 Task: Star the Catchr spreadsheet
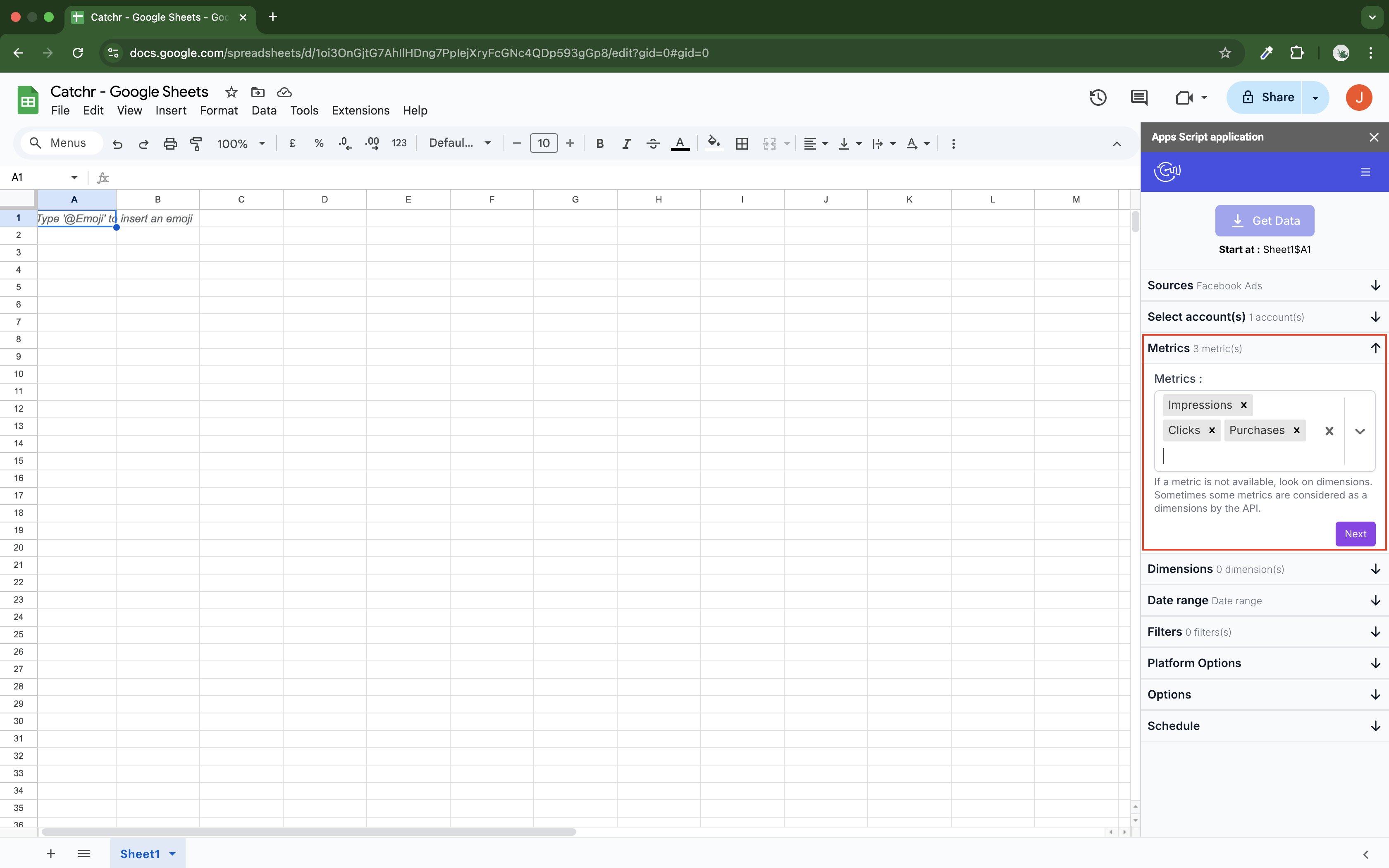coord(231,92)
